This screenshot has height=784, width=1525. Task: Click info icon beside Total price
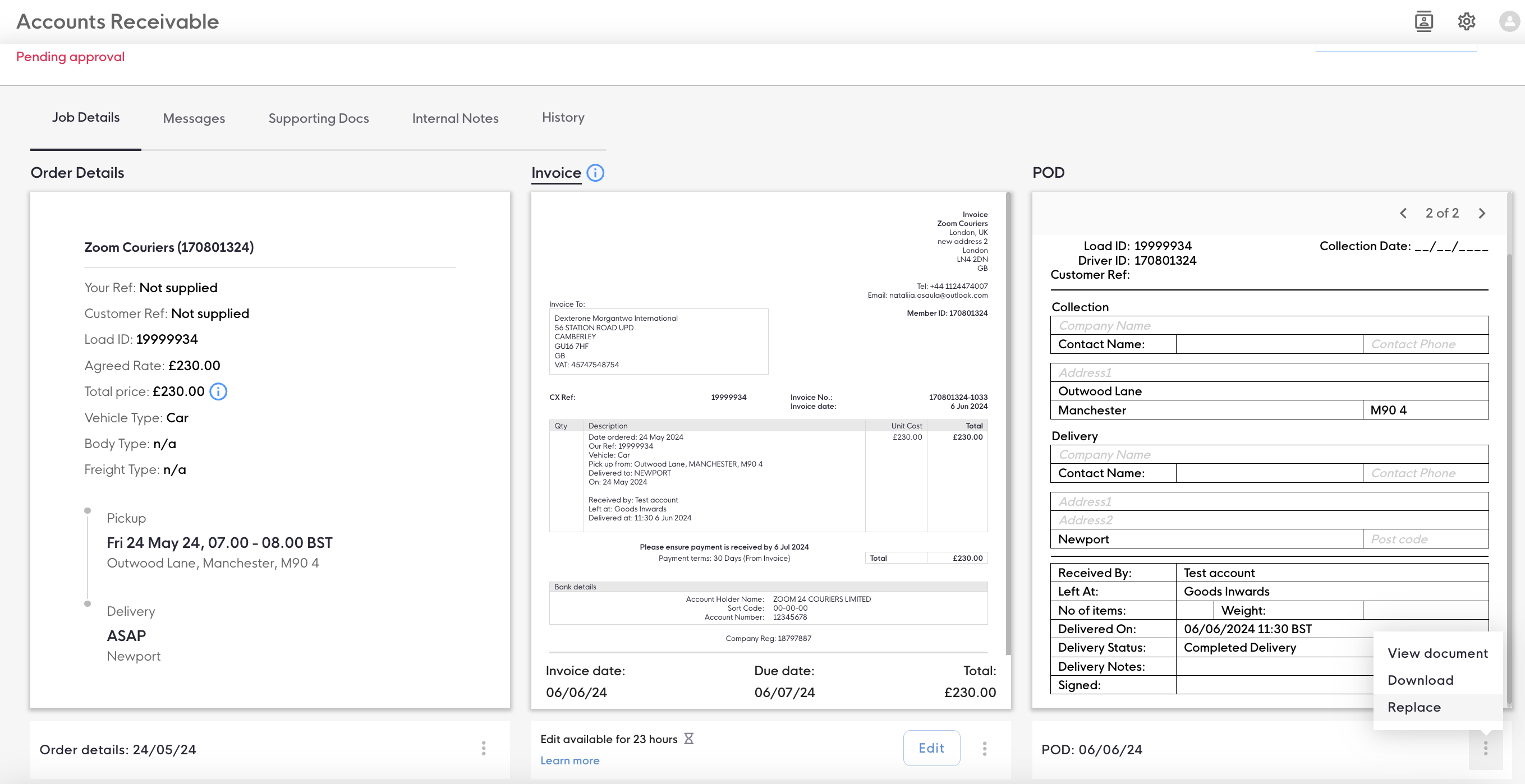click(x=218, y=391)
